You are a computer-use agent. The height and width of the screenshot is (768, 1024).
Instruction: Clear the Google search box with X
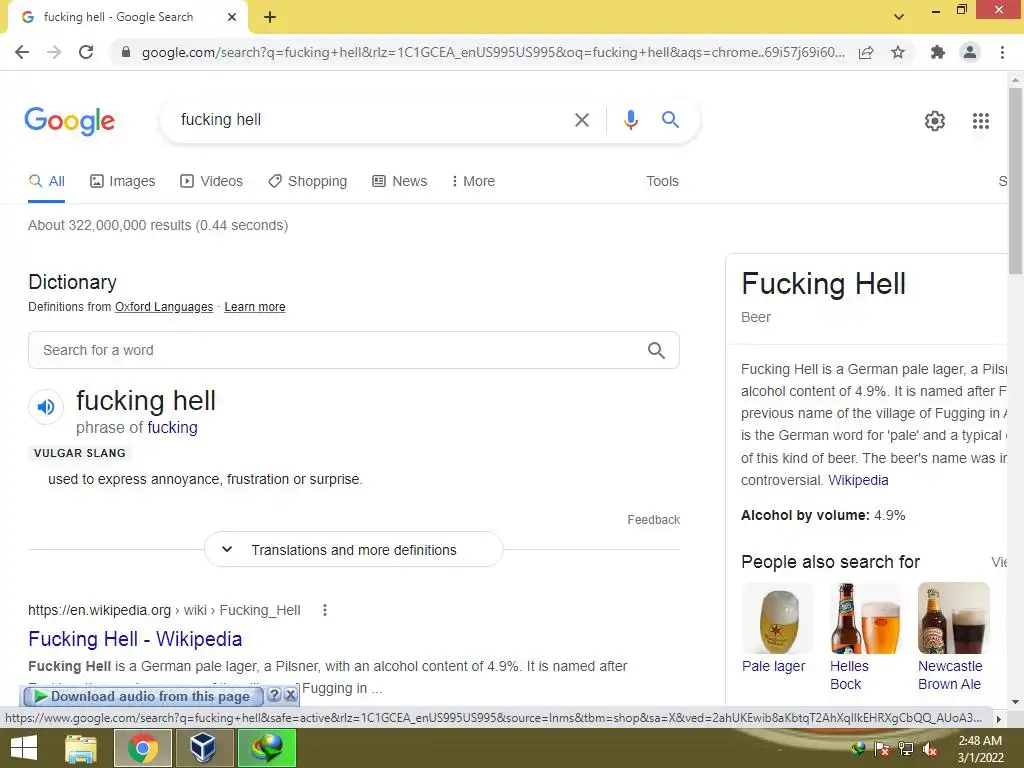[581, 120]
